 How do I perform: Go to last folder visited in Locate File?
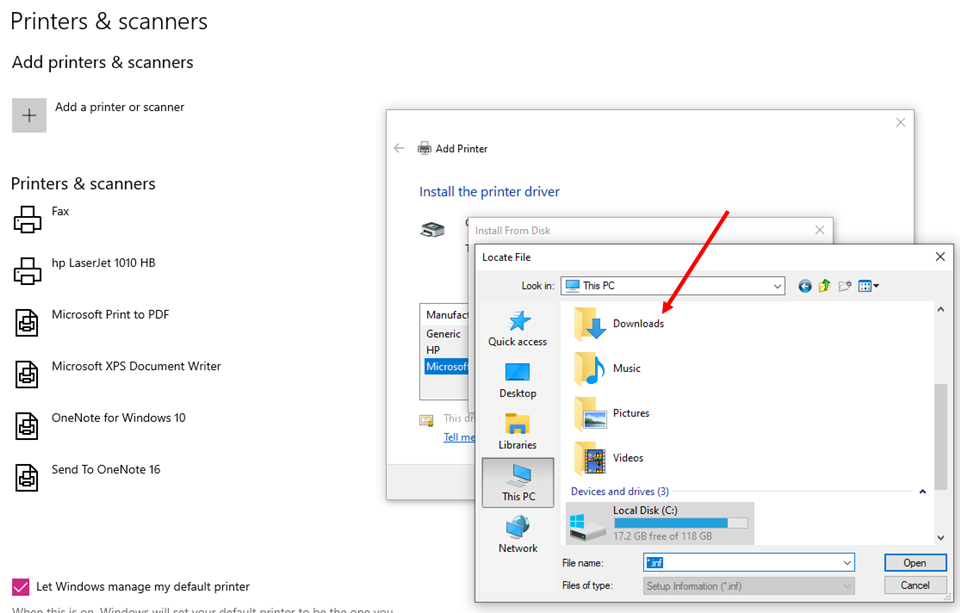pyautogui.click(x=804, y=286)
